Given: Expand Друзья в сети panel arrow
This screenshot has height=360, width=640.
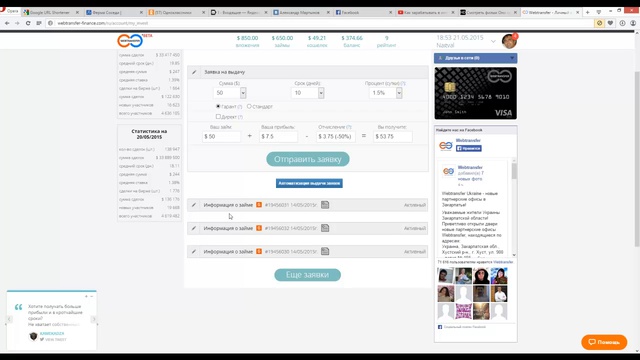Looking at the screenshot, I should click(512, 58).
